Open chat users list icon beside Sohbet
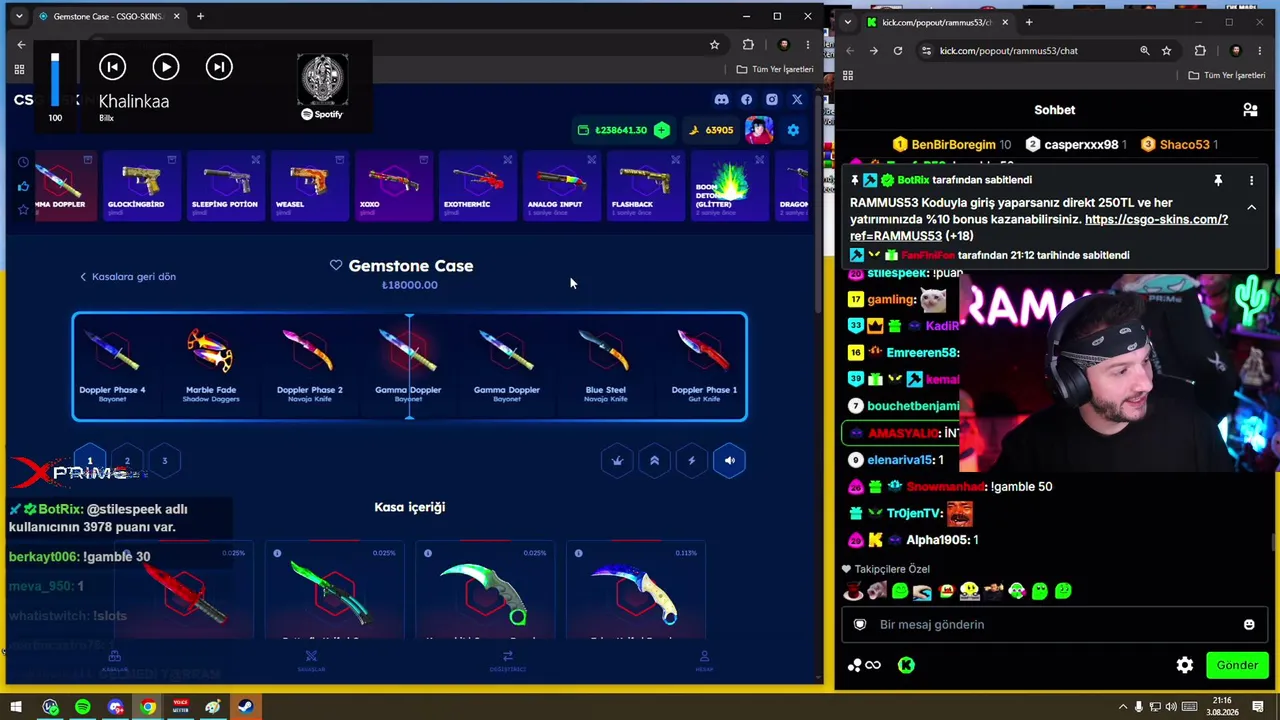The height and width of the screenshot is (720, 1280). click(x=1250, y=110)
